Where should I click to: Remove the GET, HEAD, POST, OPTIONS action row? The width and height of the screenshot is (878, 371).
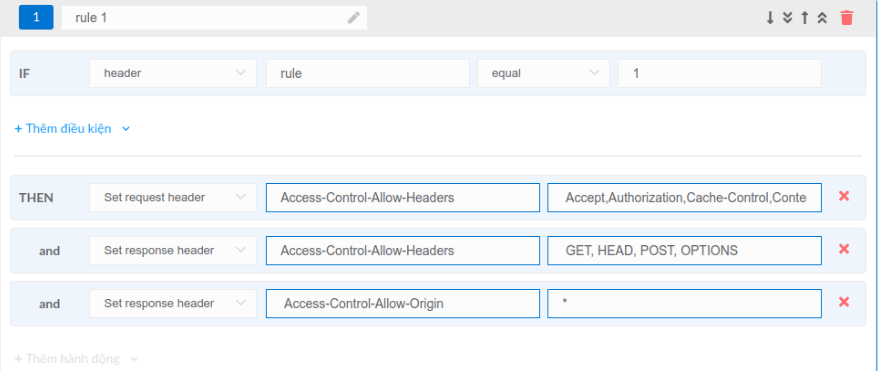pos(844,249)
